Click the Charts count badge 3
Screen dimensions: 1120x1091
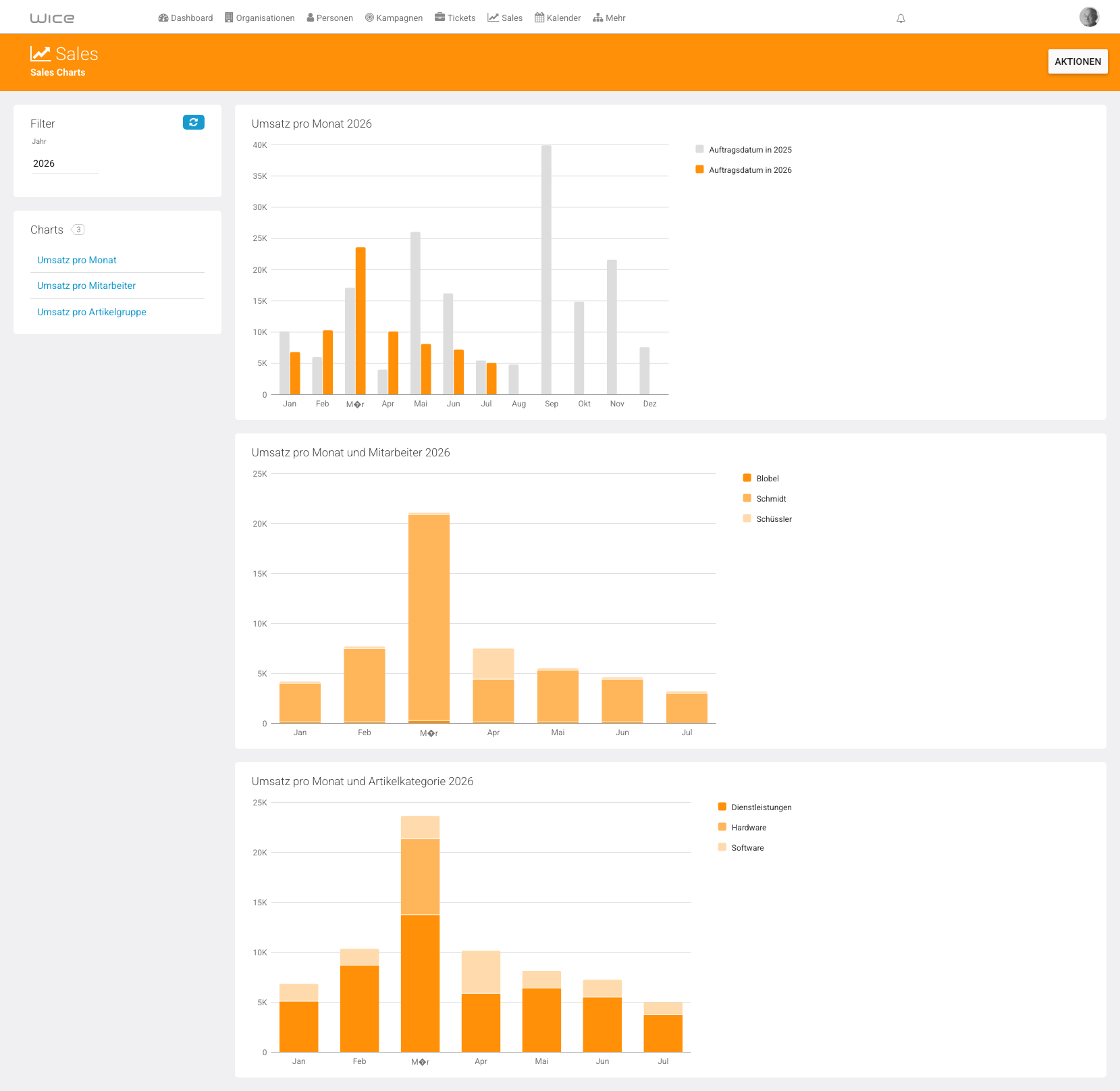pos(78,230)
